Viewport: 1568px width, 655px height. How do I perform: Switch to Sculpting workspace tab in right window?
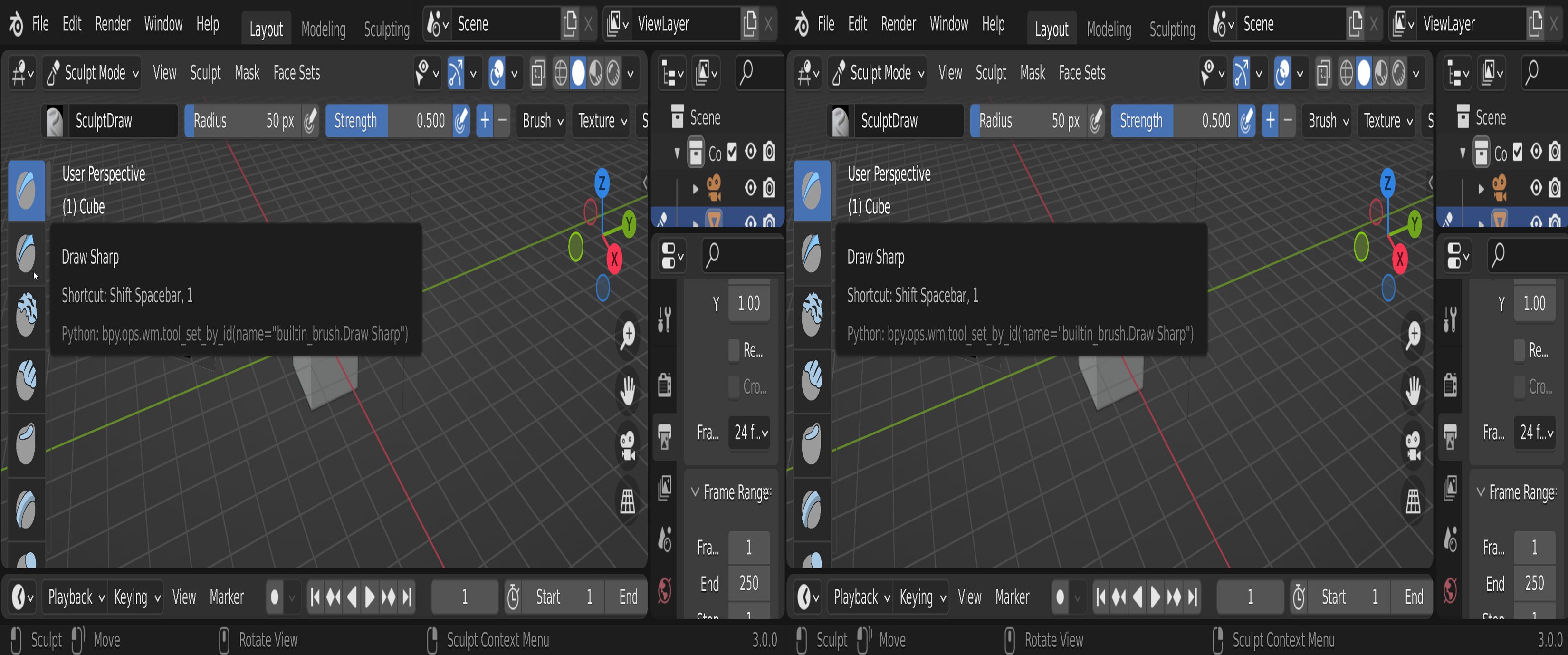(1172, 29)
